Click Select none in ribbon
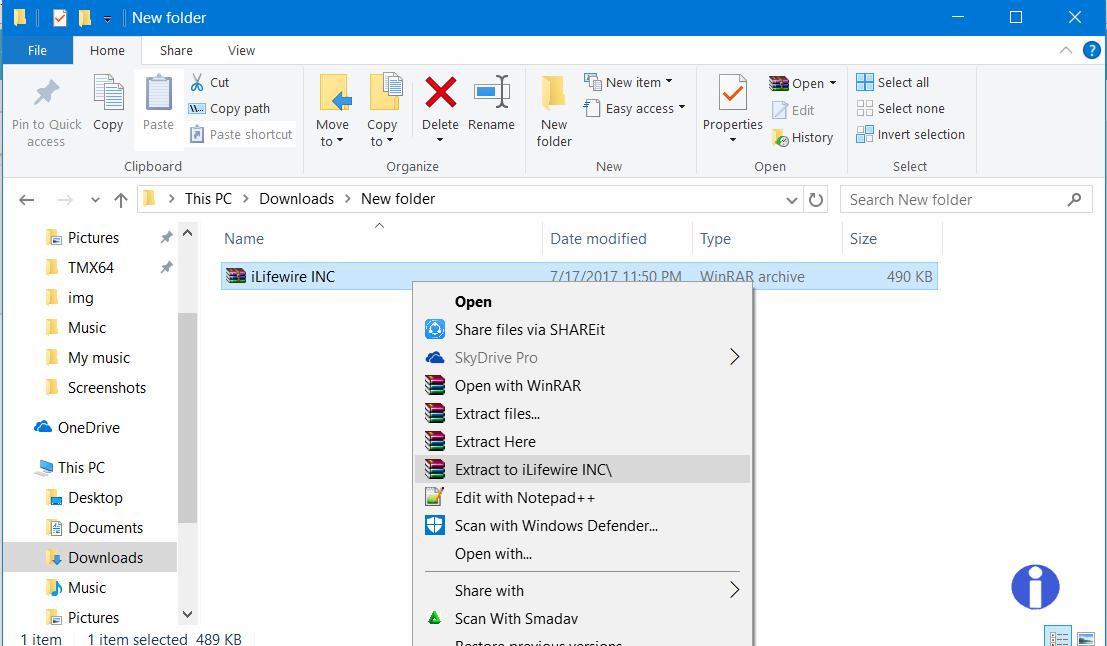Image resolution: width=1107 pixels, height=646 pixels. click(900, 109)
